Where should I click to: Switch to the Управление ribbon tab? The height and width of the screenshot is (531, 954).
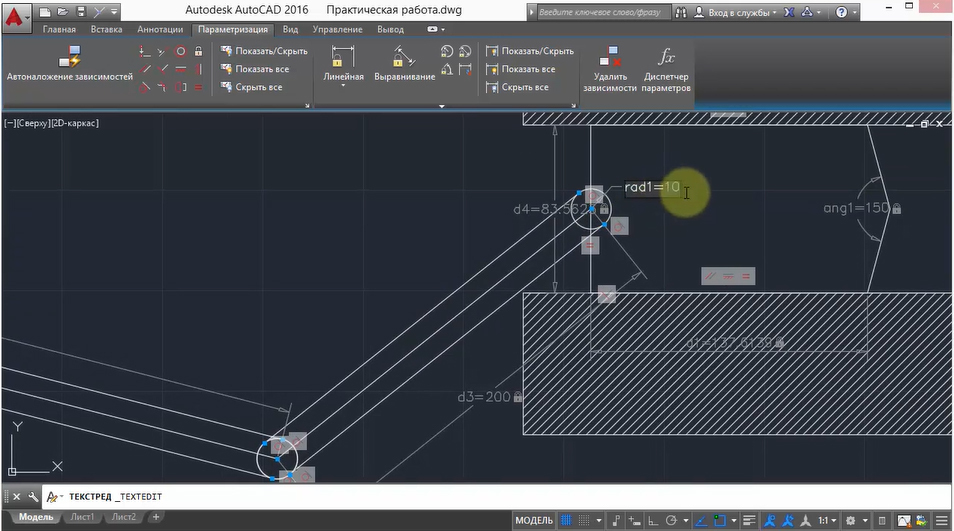pyautogui.click(x=337, y=29)
